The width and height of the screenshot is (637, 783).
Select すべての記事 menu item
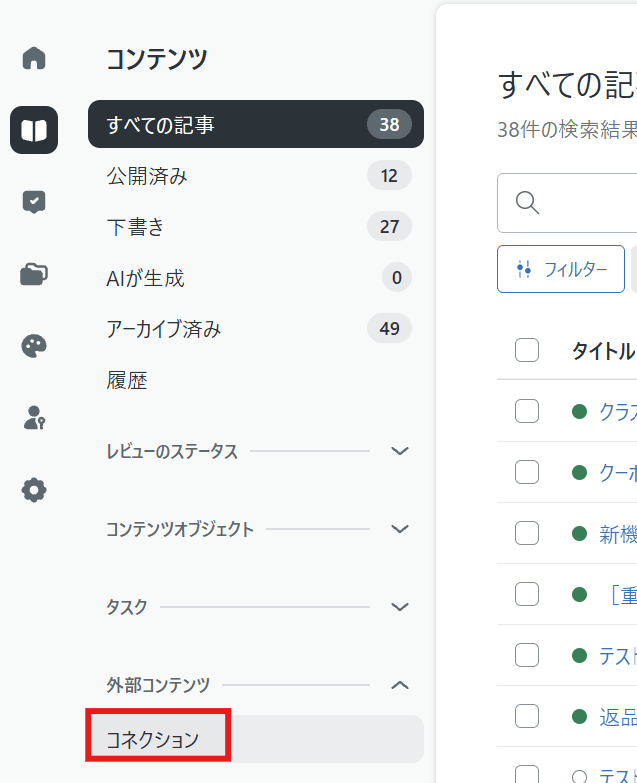point(256,124)
